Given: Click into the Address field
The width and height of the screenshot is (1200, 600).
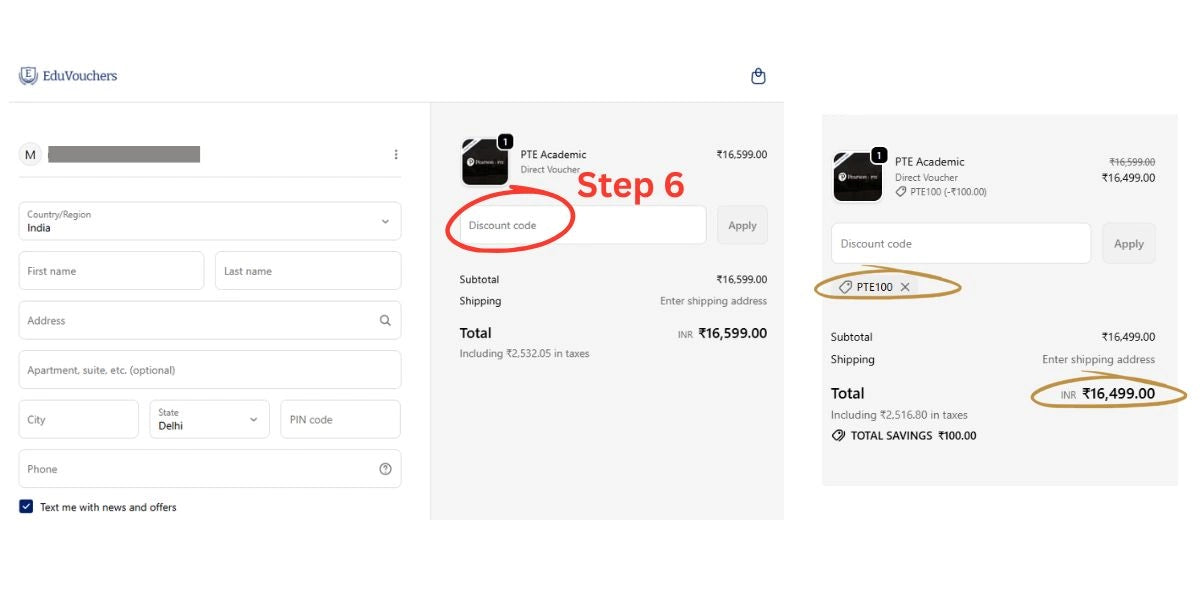Looking at the screenshot, I should click(x=210, y=321).
